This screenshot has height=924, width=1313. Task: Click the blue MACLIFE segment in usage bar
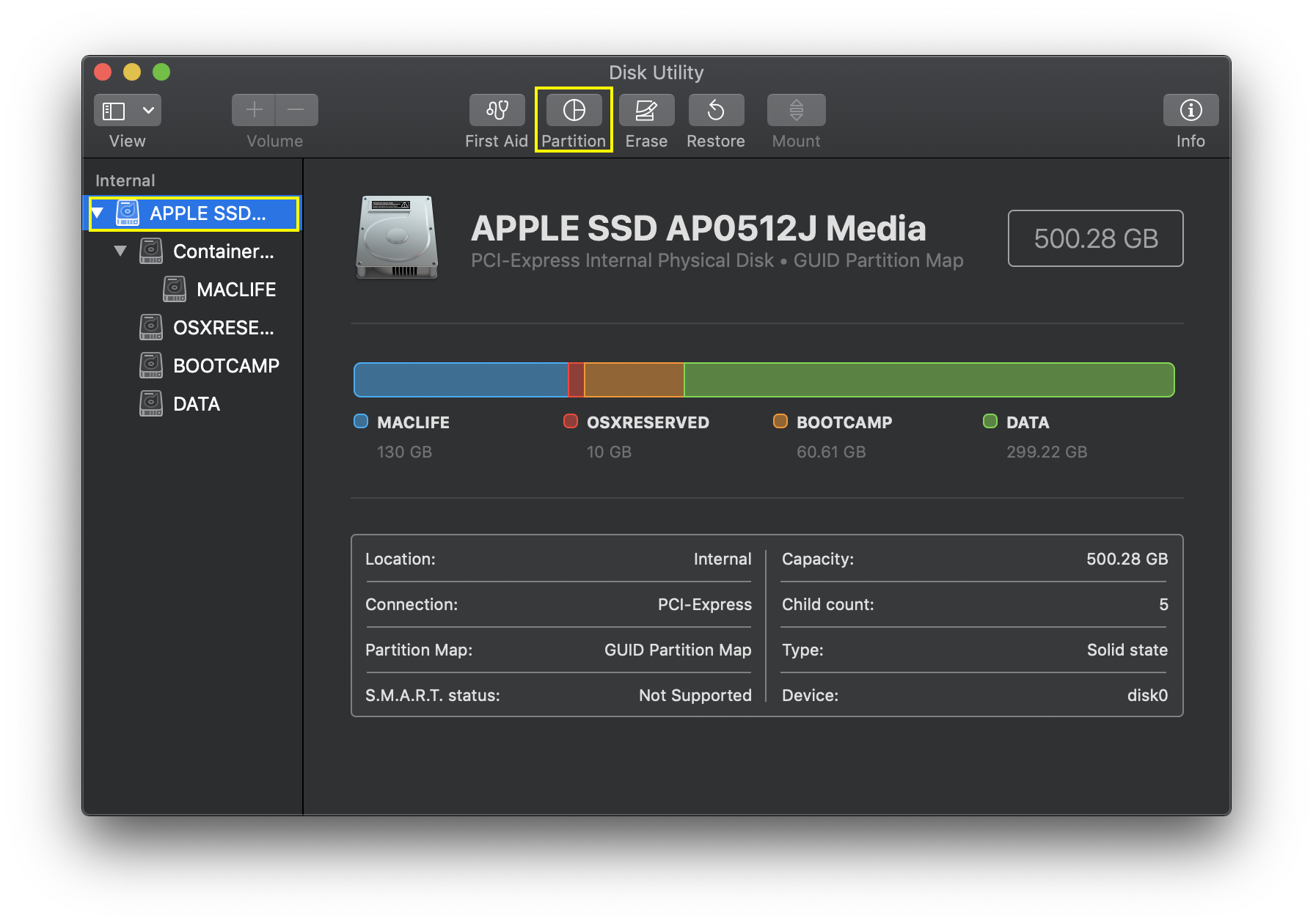tap(461, 380)
